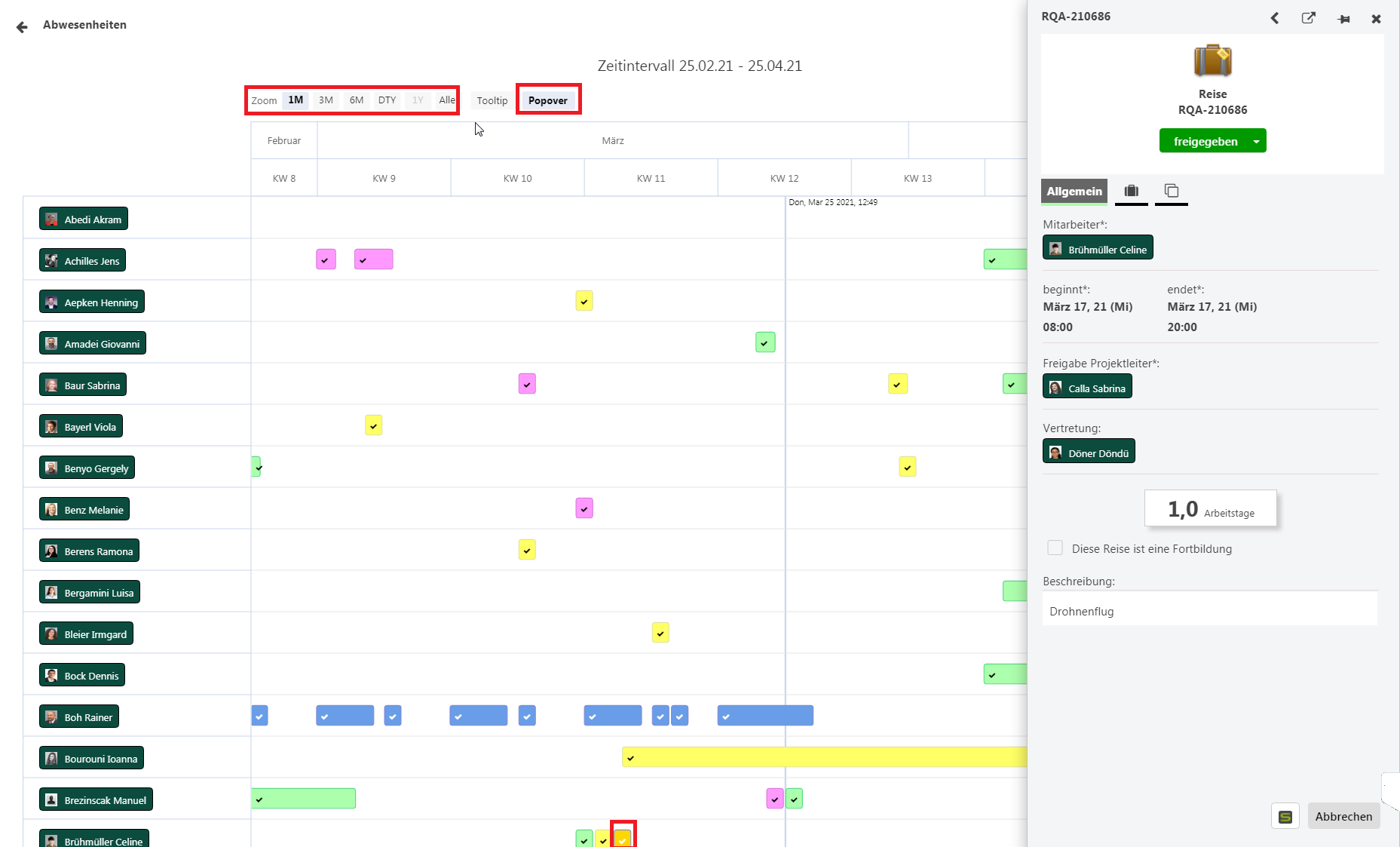Pin the RQA-210686 detail panel
This screenshot has width=1400, height=847.
1344,19
